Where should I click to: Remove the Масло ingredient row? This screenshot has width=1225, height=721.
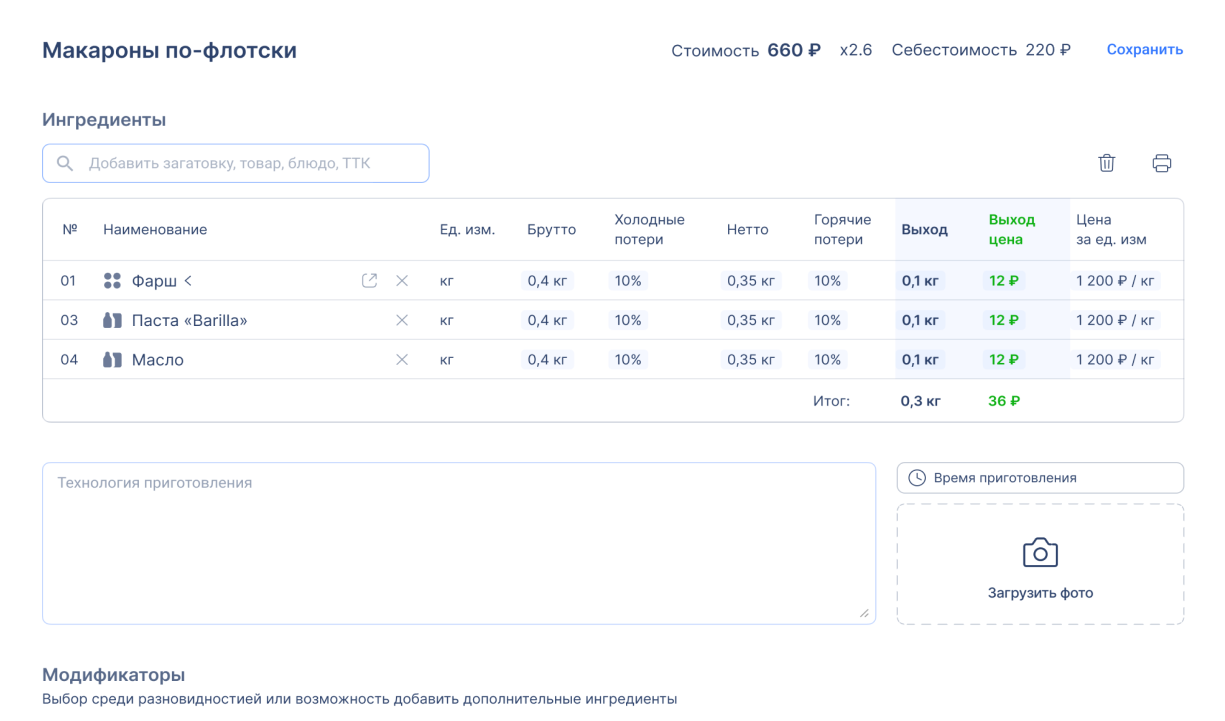[x=402, y=360]
